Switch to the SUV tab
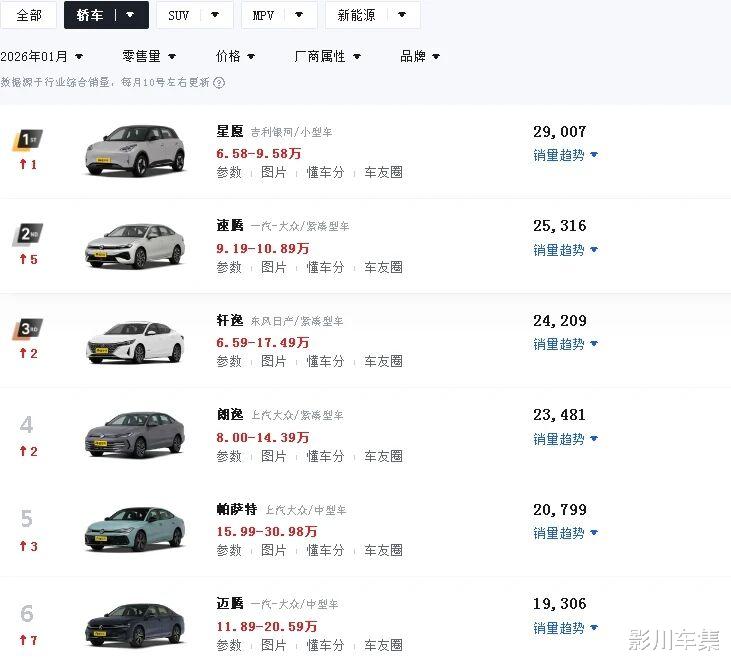 point(194,15)
